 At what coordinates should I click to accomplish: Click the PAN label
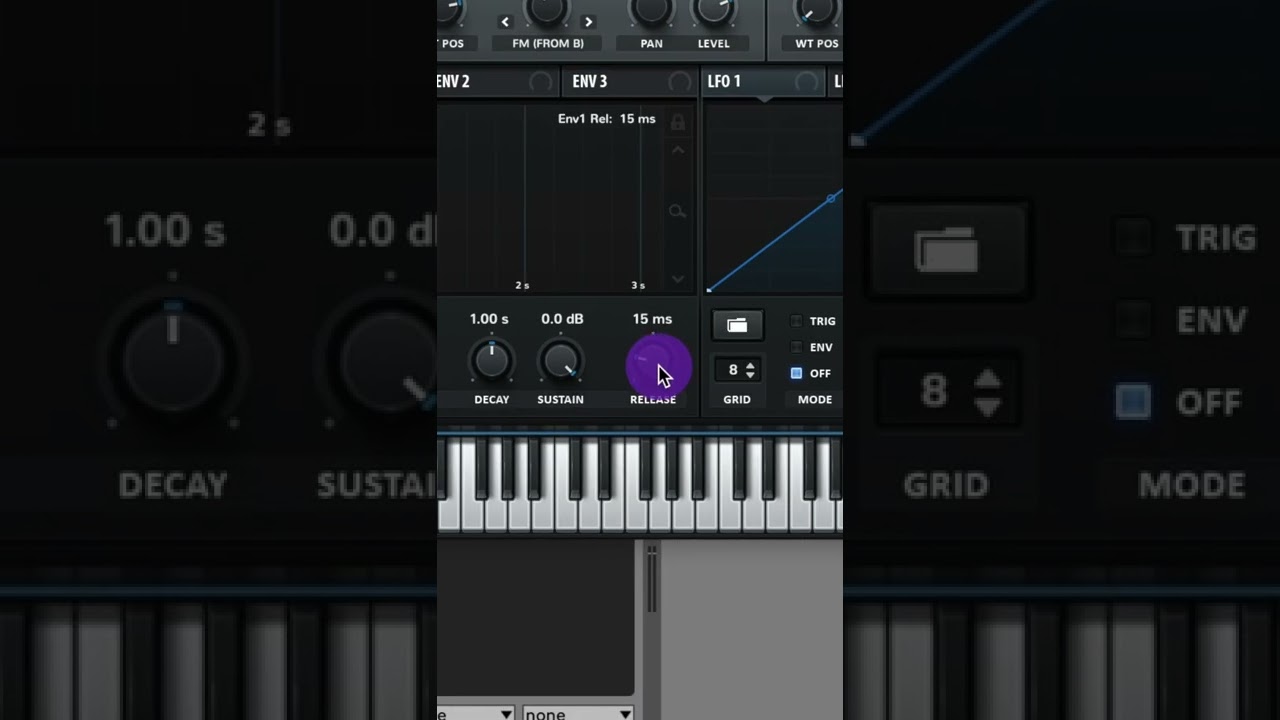click(651, 44)
